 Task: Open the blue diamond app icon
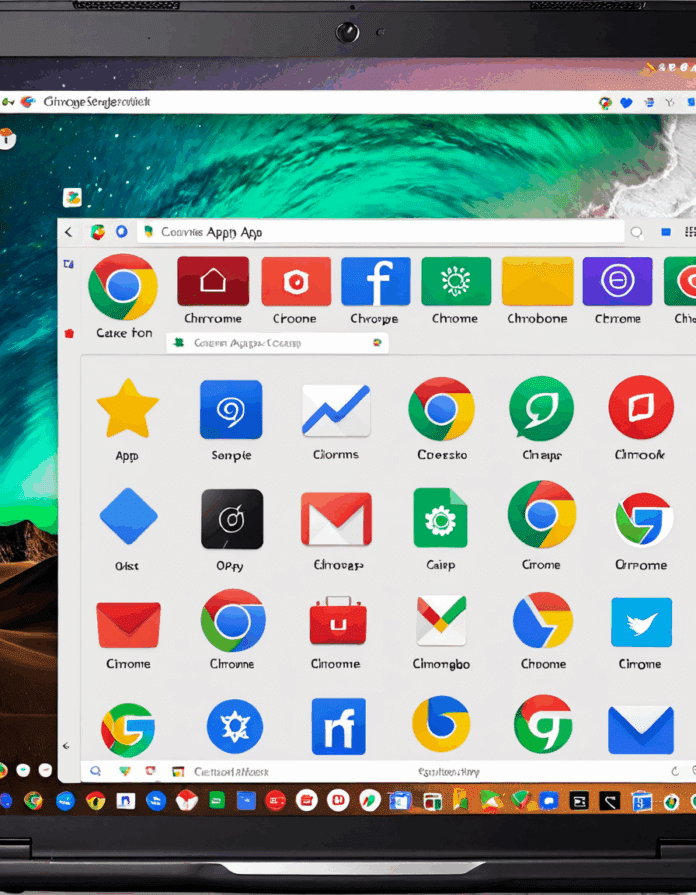[x=128, y=516]
